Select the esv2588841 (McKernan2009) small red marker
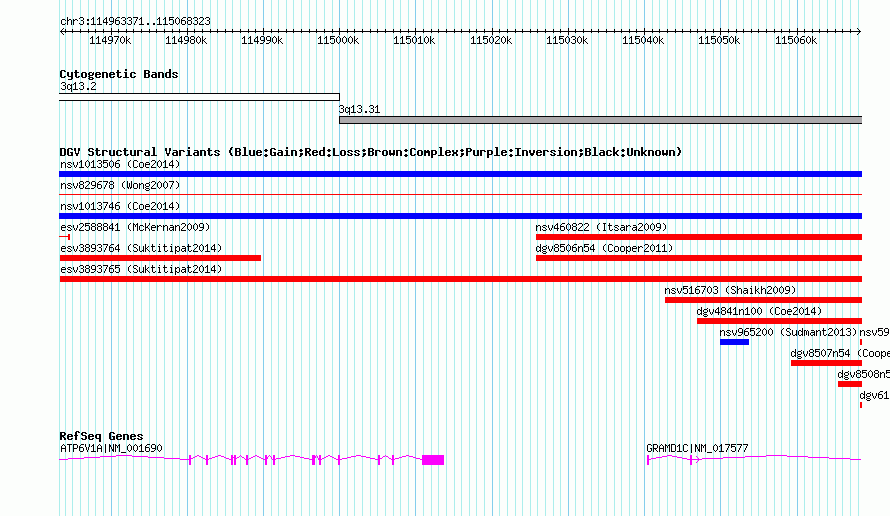Image resolution: width=890 pixels, height=516 pixels. click(x=65, y=237)
